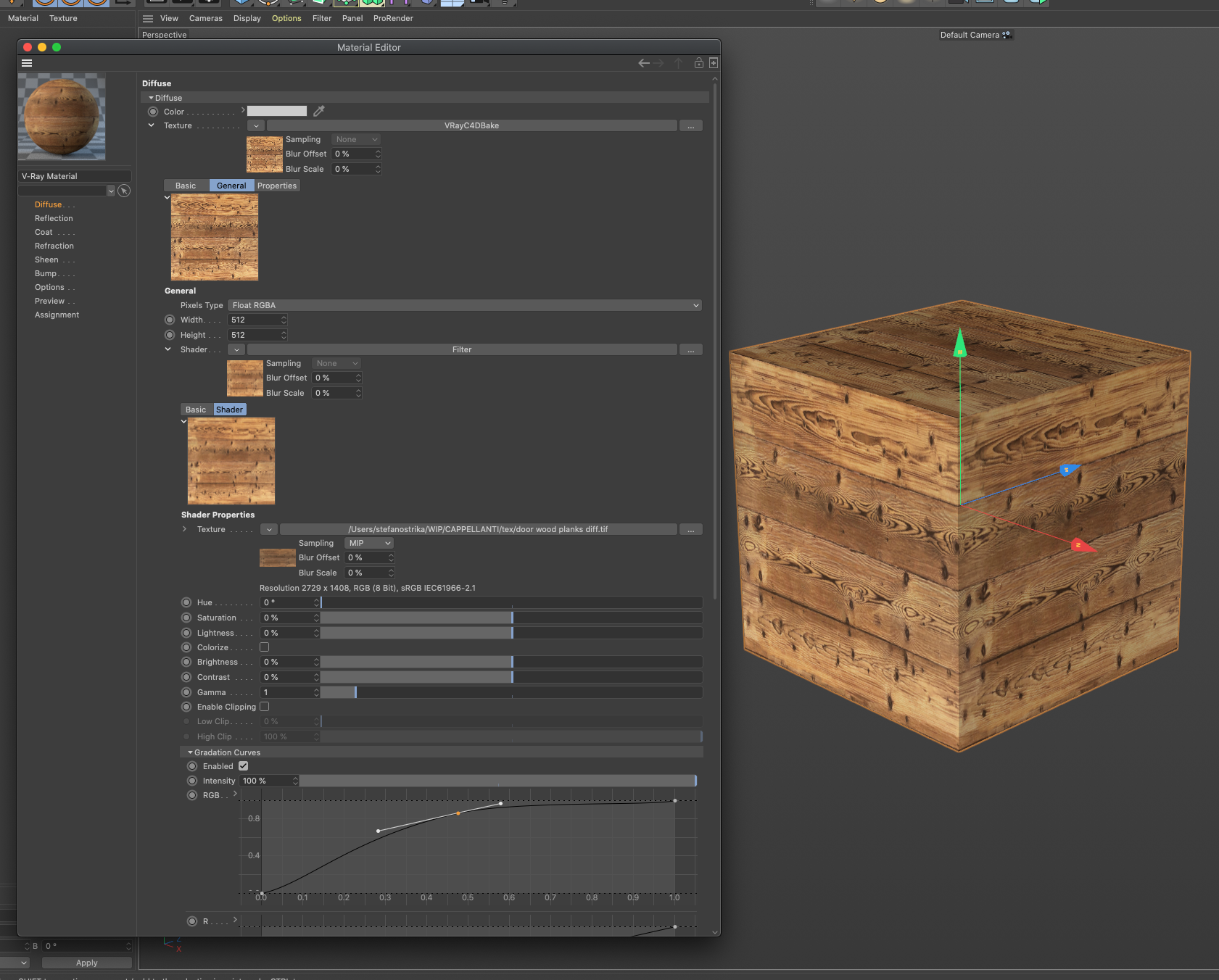
Task: Click the red X axis handle on cube
Action: pos(1082,545)
